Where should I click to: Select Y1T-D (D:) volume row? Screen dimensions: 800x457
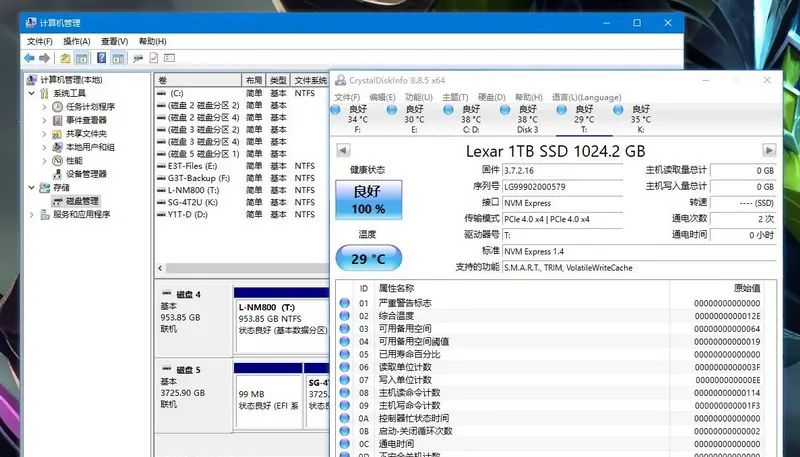click(x=242, y=214)
